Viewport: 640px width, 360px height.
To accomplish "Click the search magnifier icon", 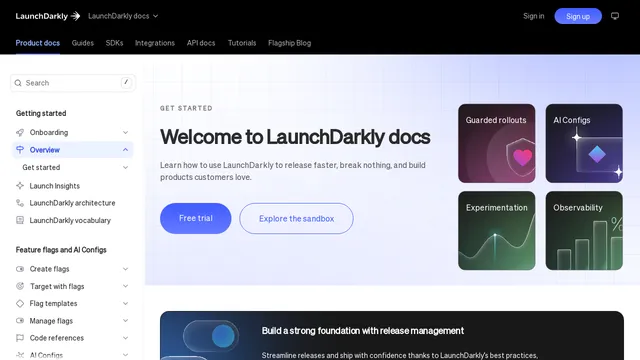I will 18,83.
